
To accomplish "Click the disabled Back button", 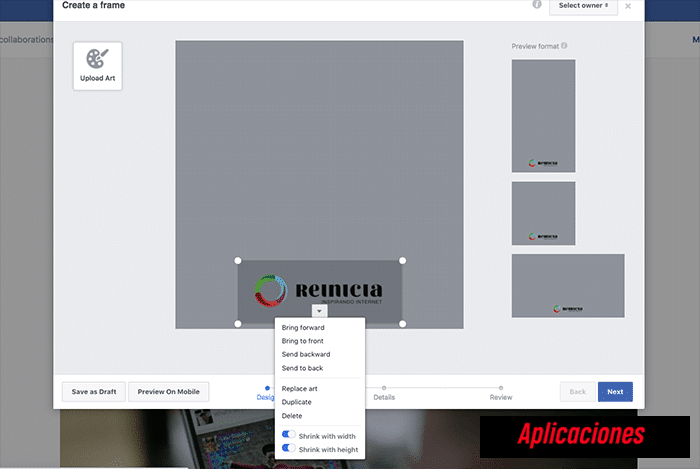I will (578, 392).
